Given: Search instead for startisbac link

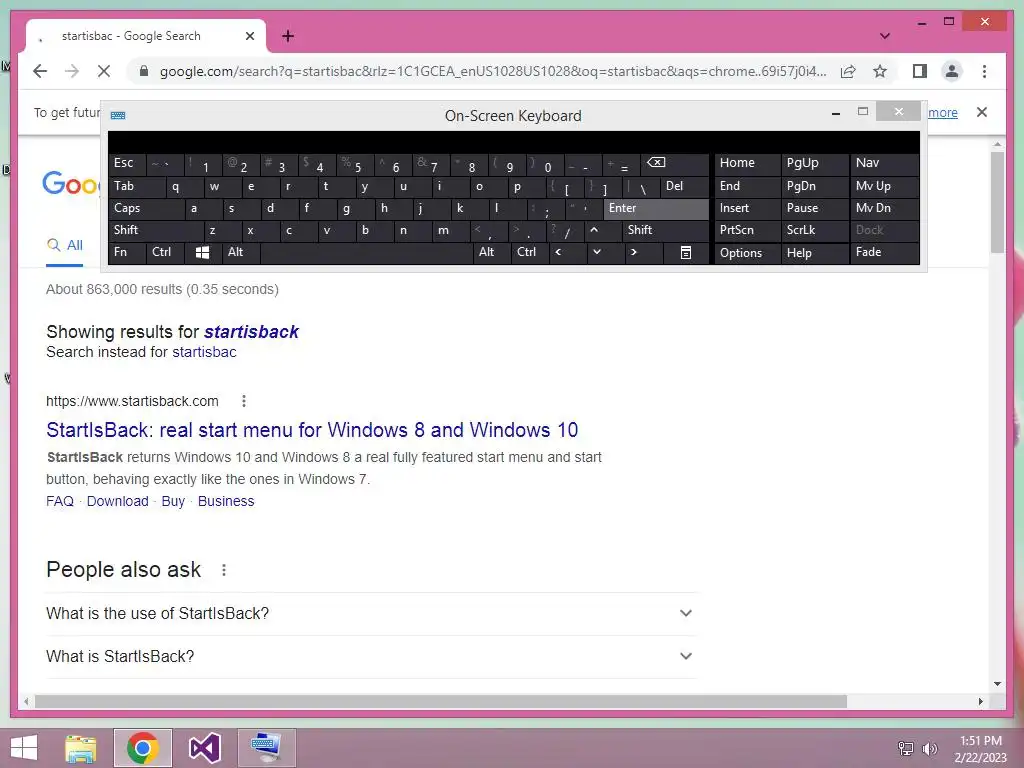Looking at the screenshot, I should pos(204,352).
